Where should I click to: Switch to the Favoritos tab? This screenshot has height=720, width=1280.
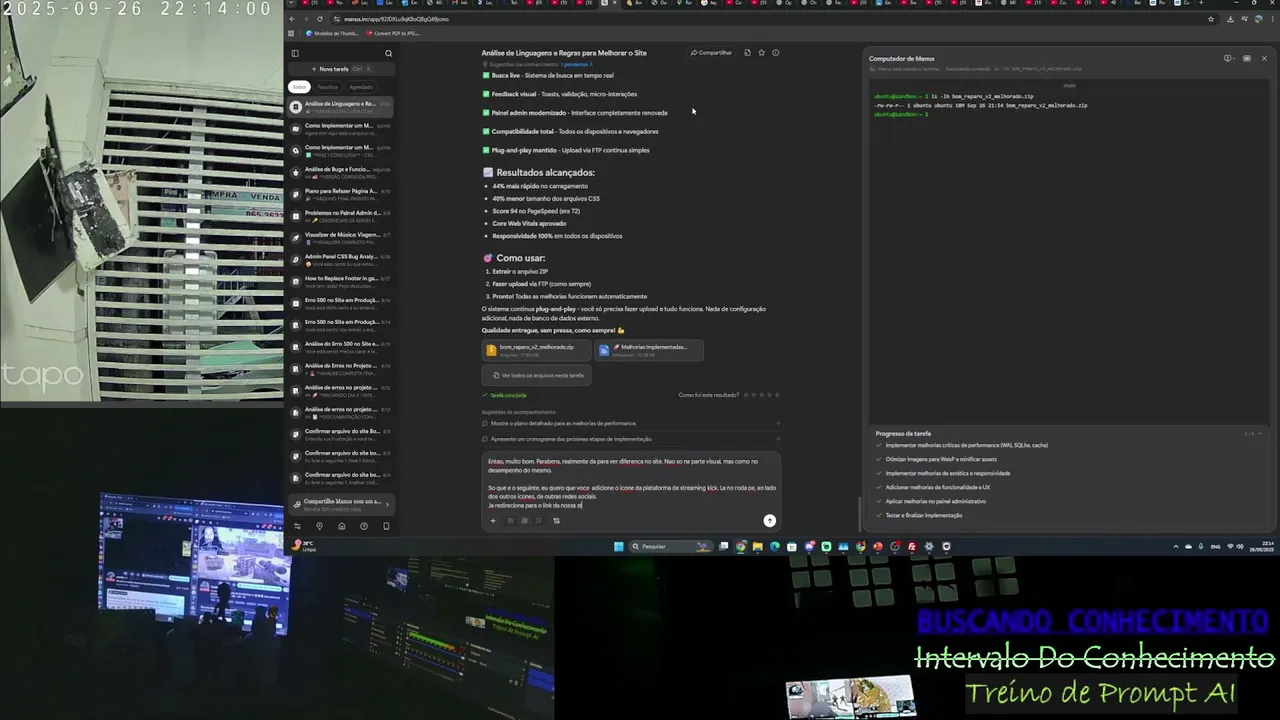328,87
